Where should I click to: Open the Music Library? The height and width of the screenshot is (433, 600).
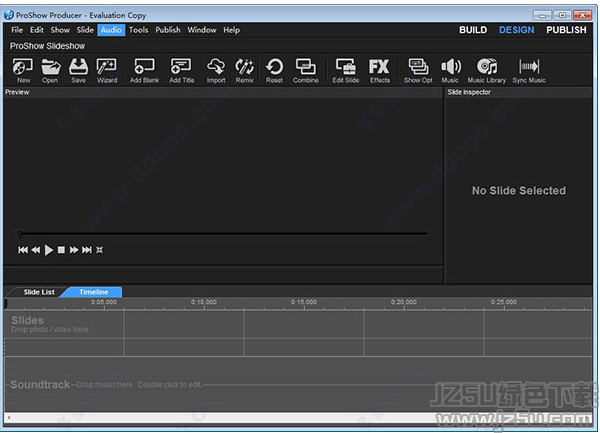click(487, 71)
